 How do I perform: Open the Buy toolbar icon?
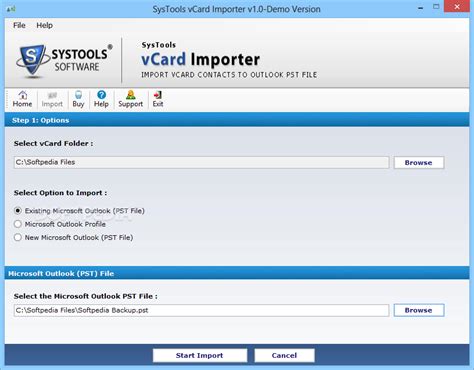point(78,99)
